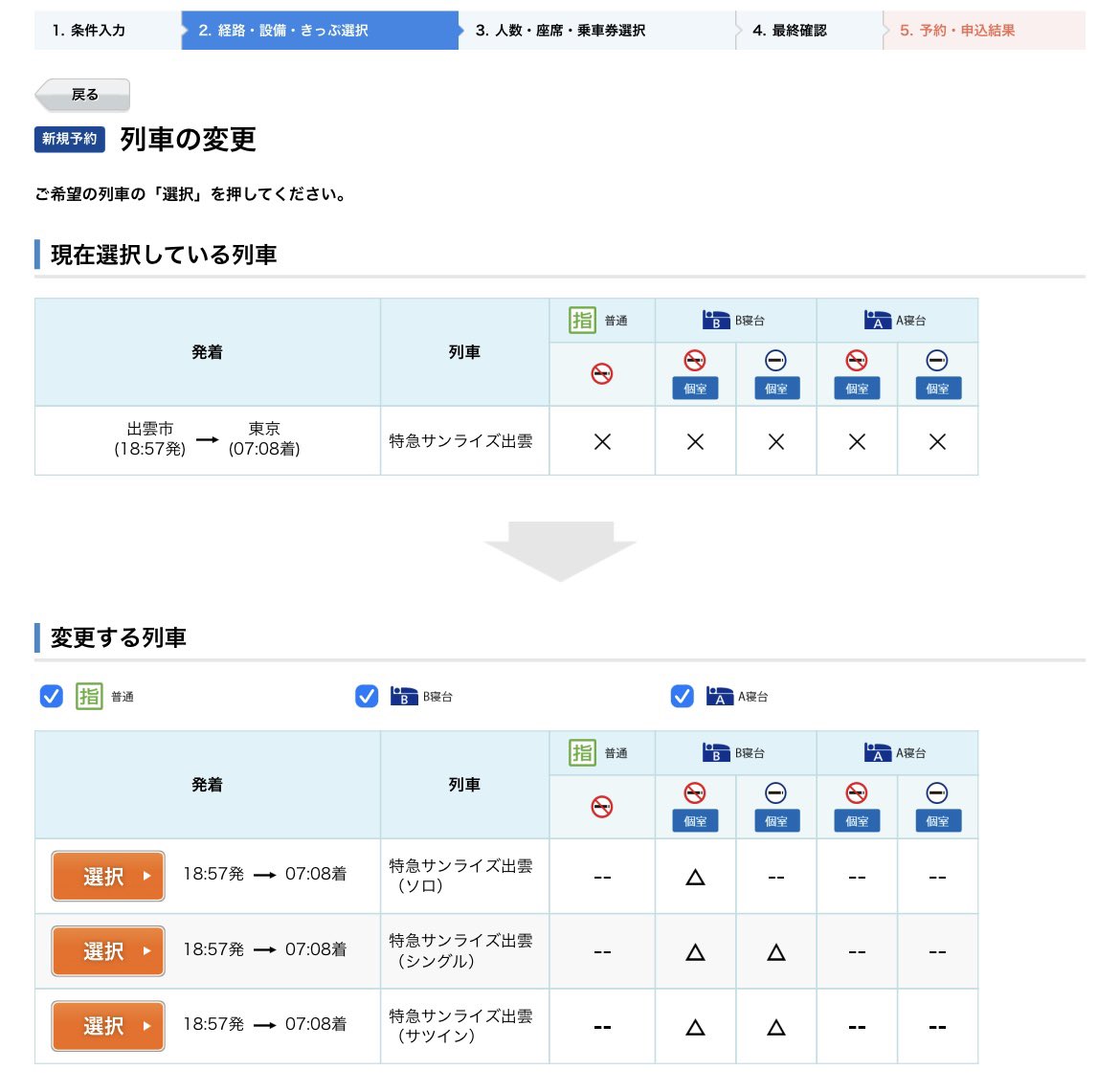Open step 4. 最終確認
This screenshot has height=1092, width=1120.
(809, 30)
